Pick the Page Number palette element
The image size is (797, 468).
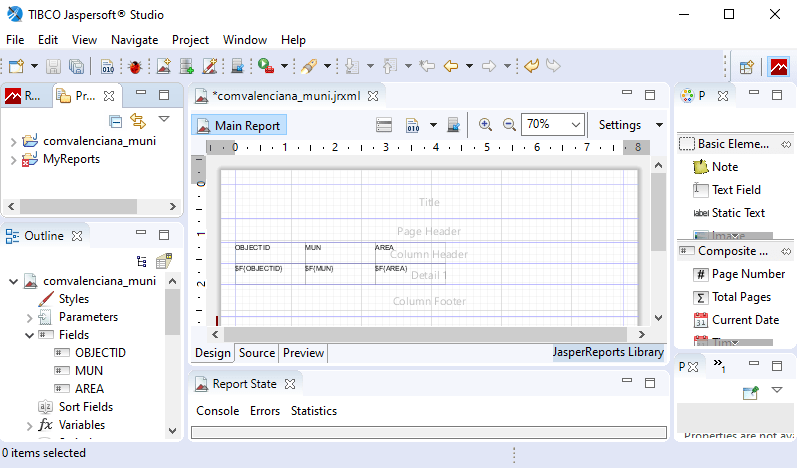click(x=748, y=273)
